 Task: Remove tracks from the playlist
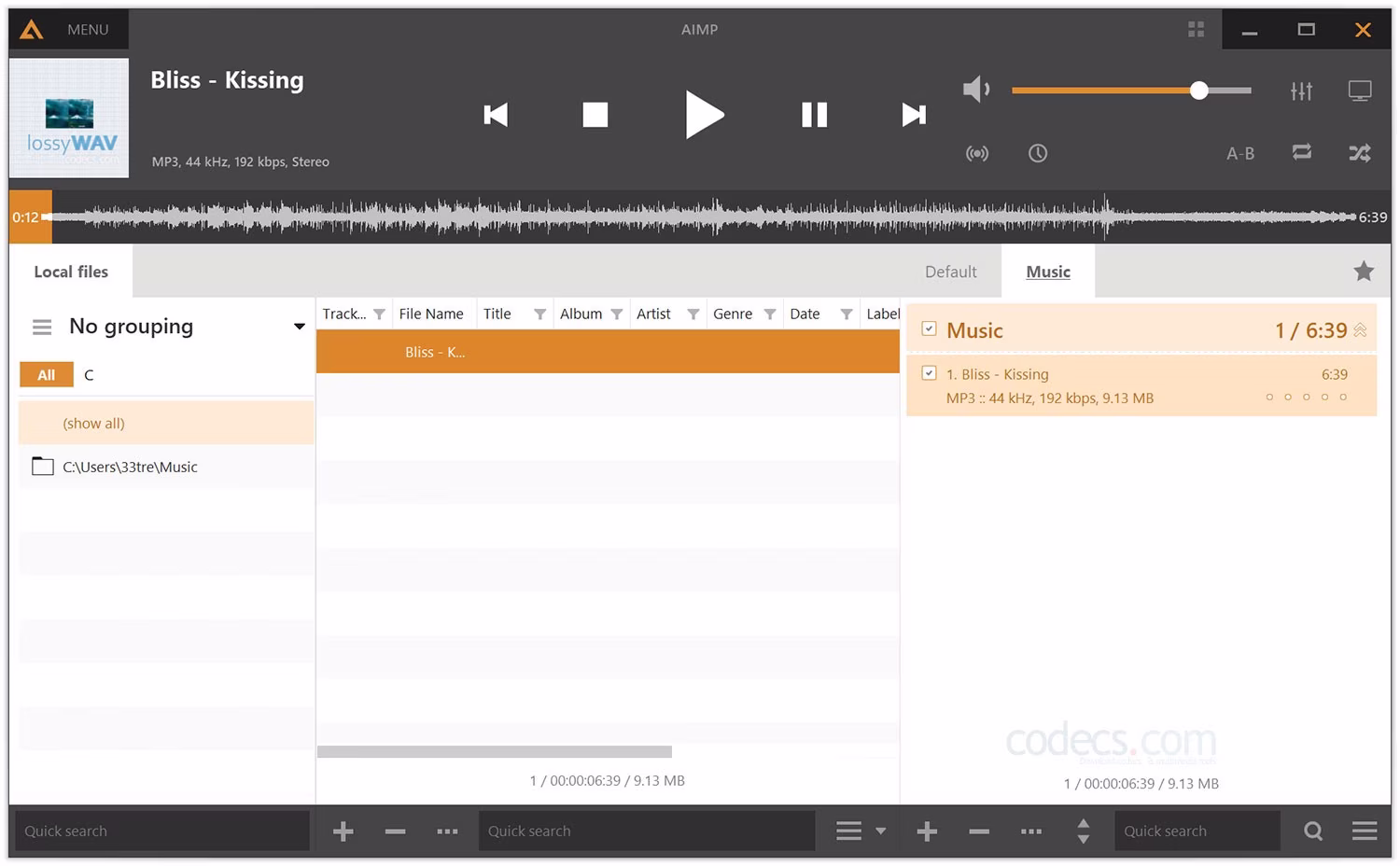[x=979, y=831]
